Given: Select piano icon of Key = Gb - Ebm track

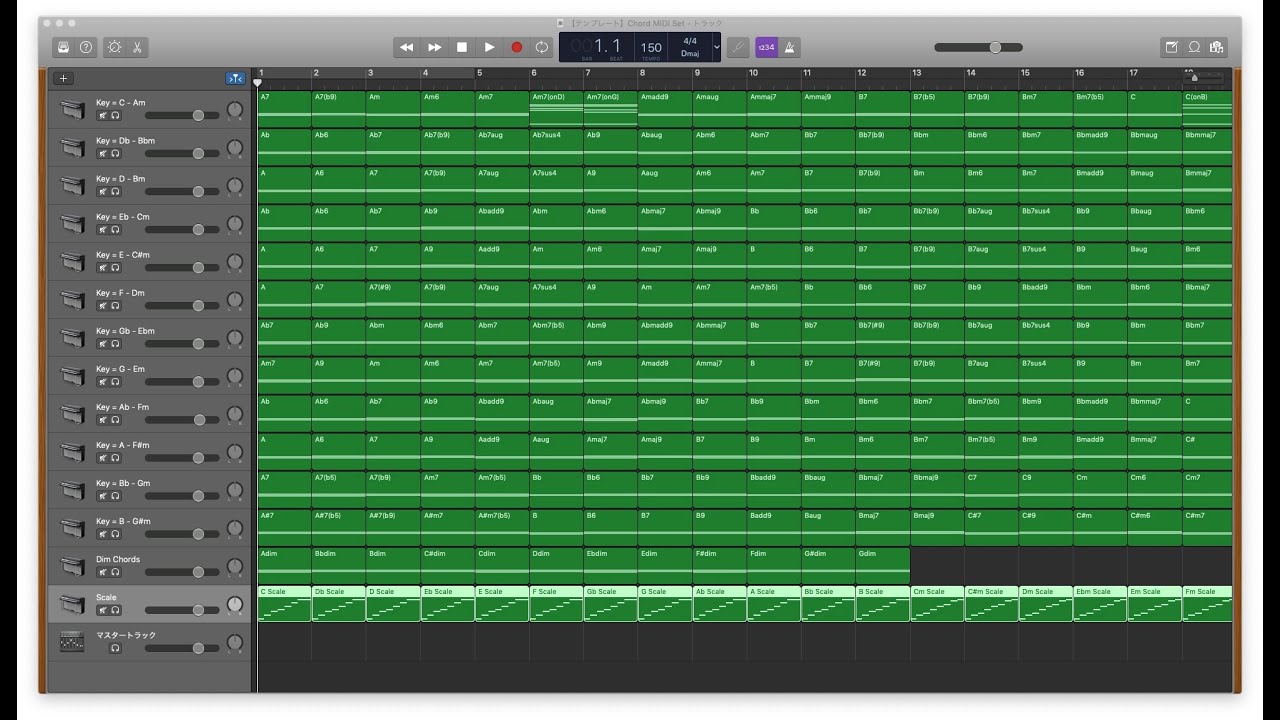Looking at the screenshot, I should 72,337.
